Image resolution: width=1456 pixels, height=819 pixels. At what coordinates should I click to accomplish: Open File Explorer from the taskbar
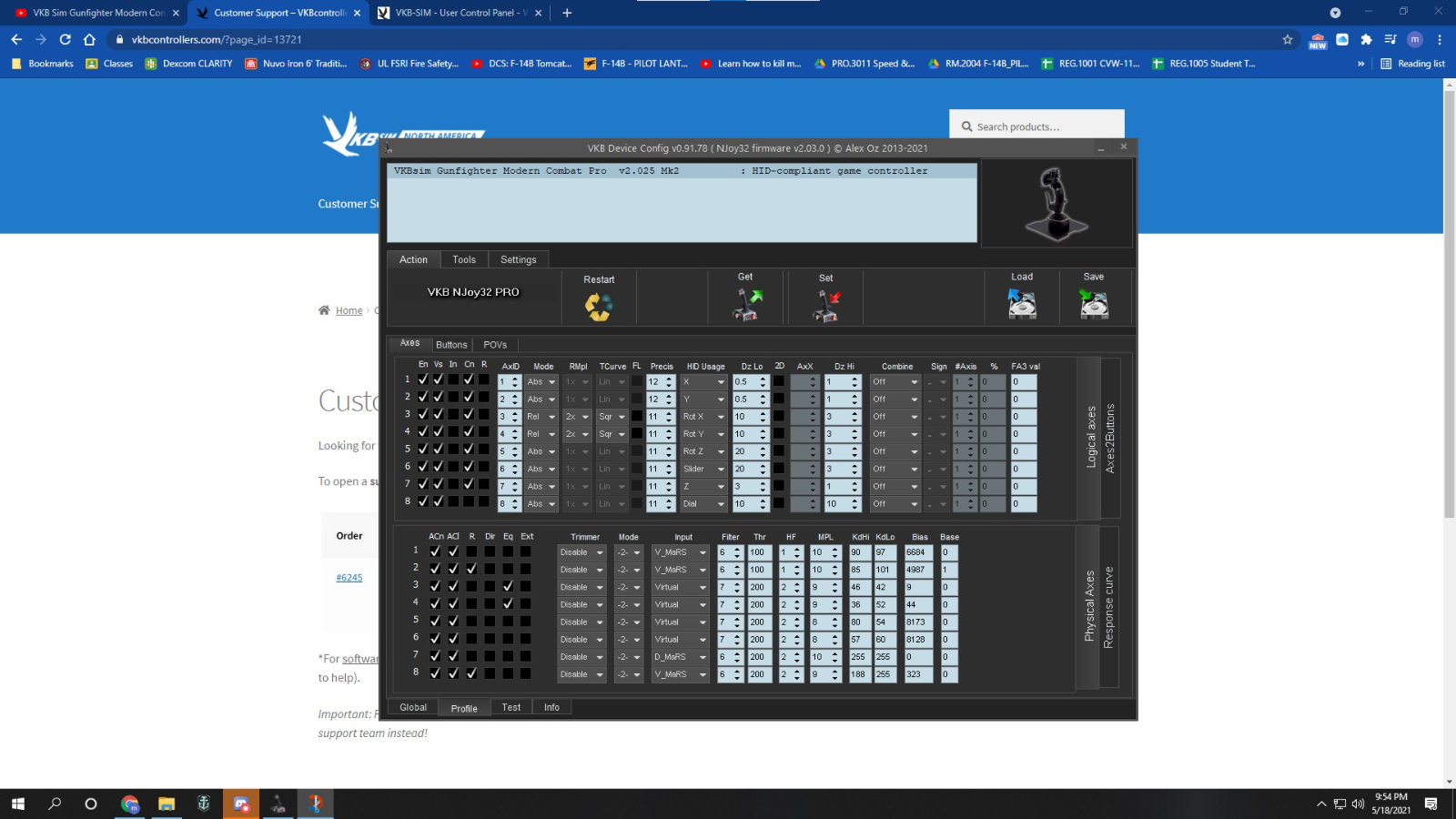pyautogui.click(x=166, y=804)
